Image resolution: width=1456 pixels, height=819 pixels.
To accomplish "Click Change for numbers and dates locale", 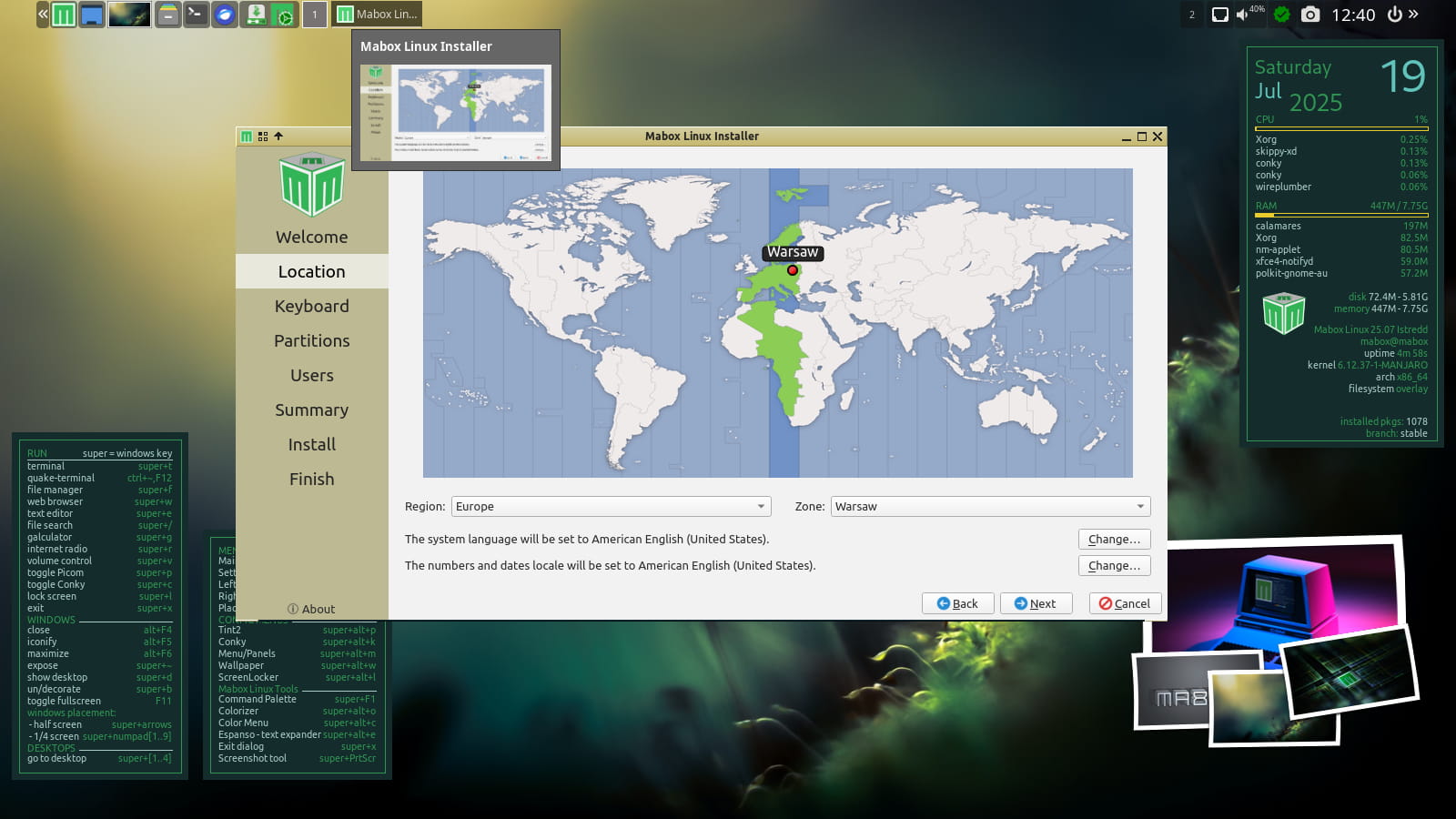I will (1115, 566).
